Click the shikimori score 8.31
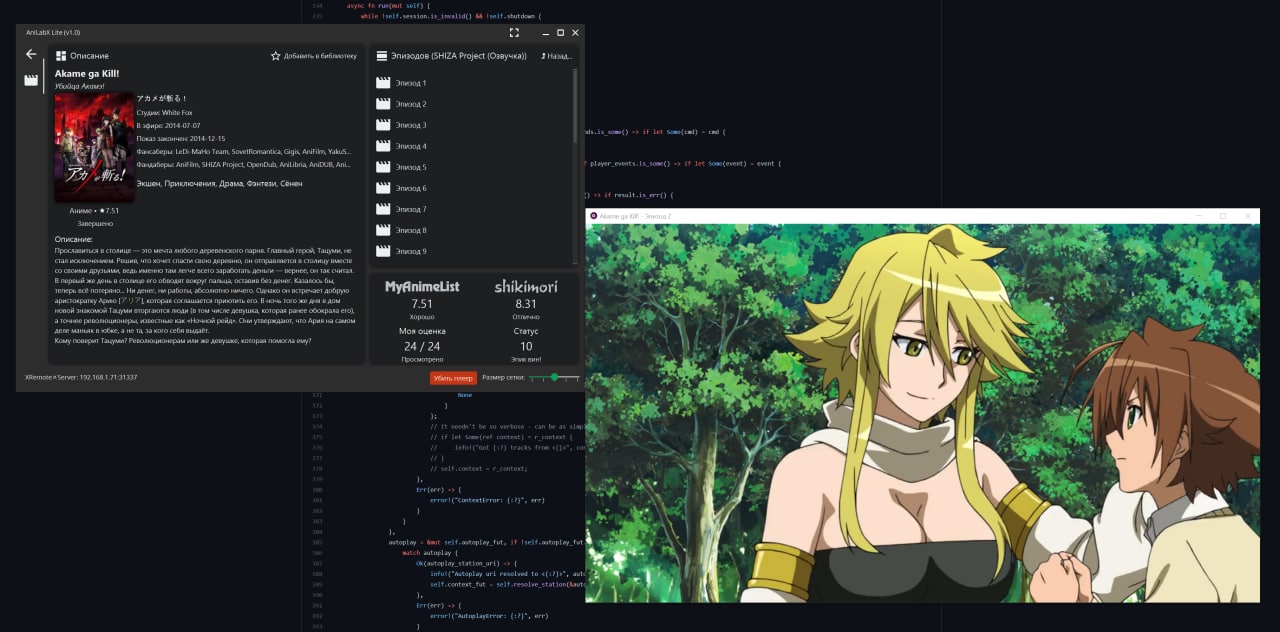 (526, 303)
